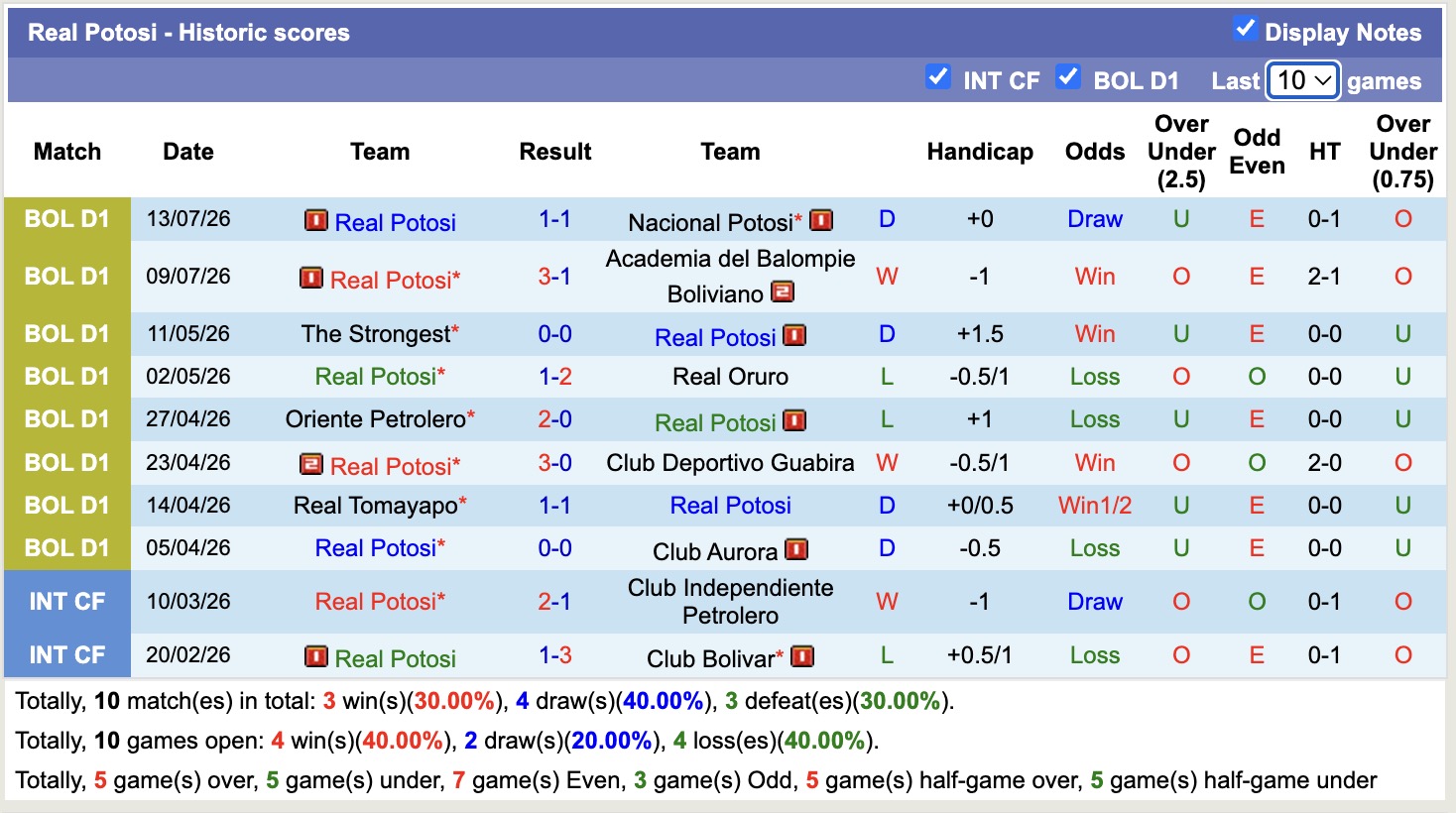Open the 3-1 result against Academia del Balompie
This screenshot has height=813, width=1456.
[x=554, y=277]
